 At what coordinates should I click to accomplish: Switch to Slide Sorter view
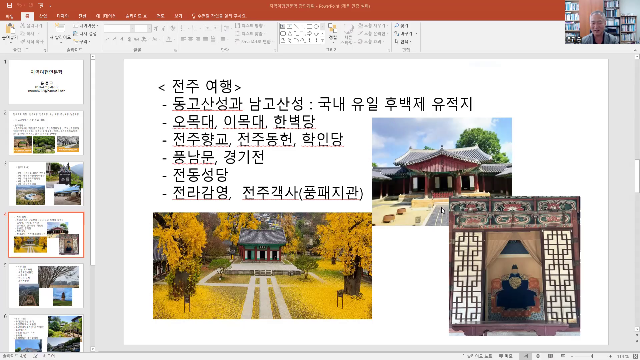point(538,356)
